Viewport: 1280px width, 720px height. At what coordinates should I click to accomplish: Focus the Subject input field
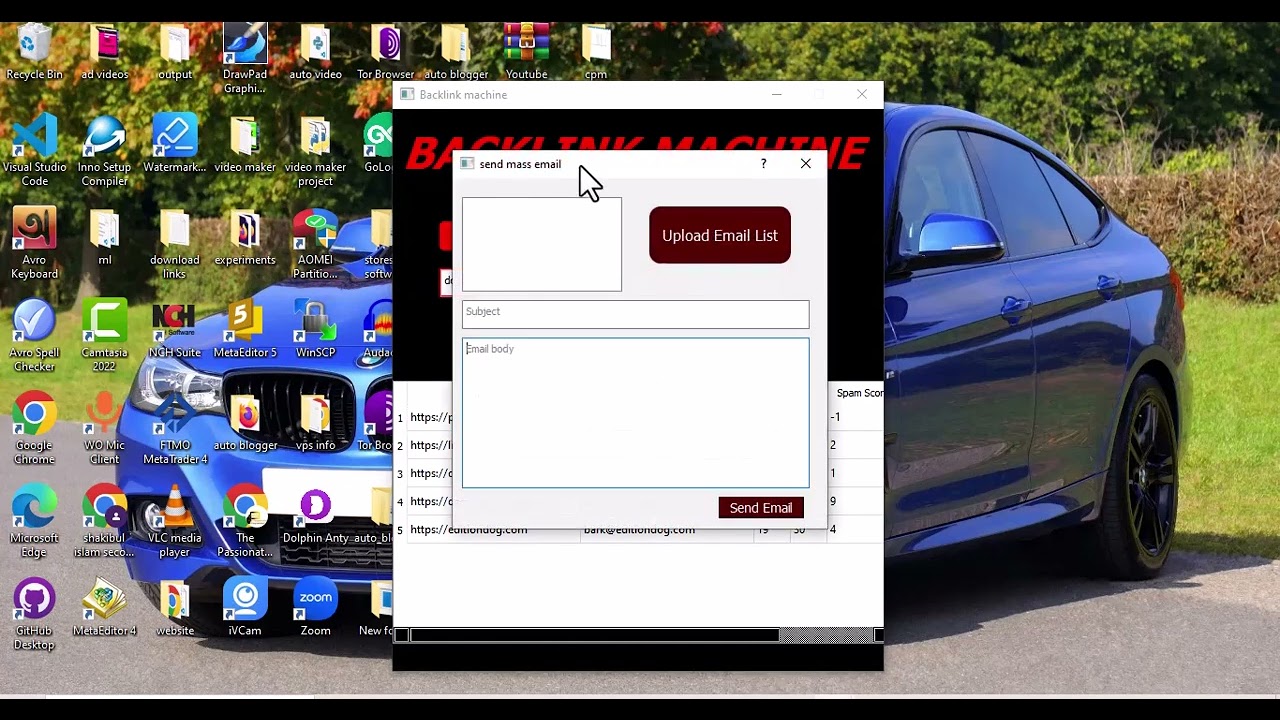(636, 314)
